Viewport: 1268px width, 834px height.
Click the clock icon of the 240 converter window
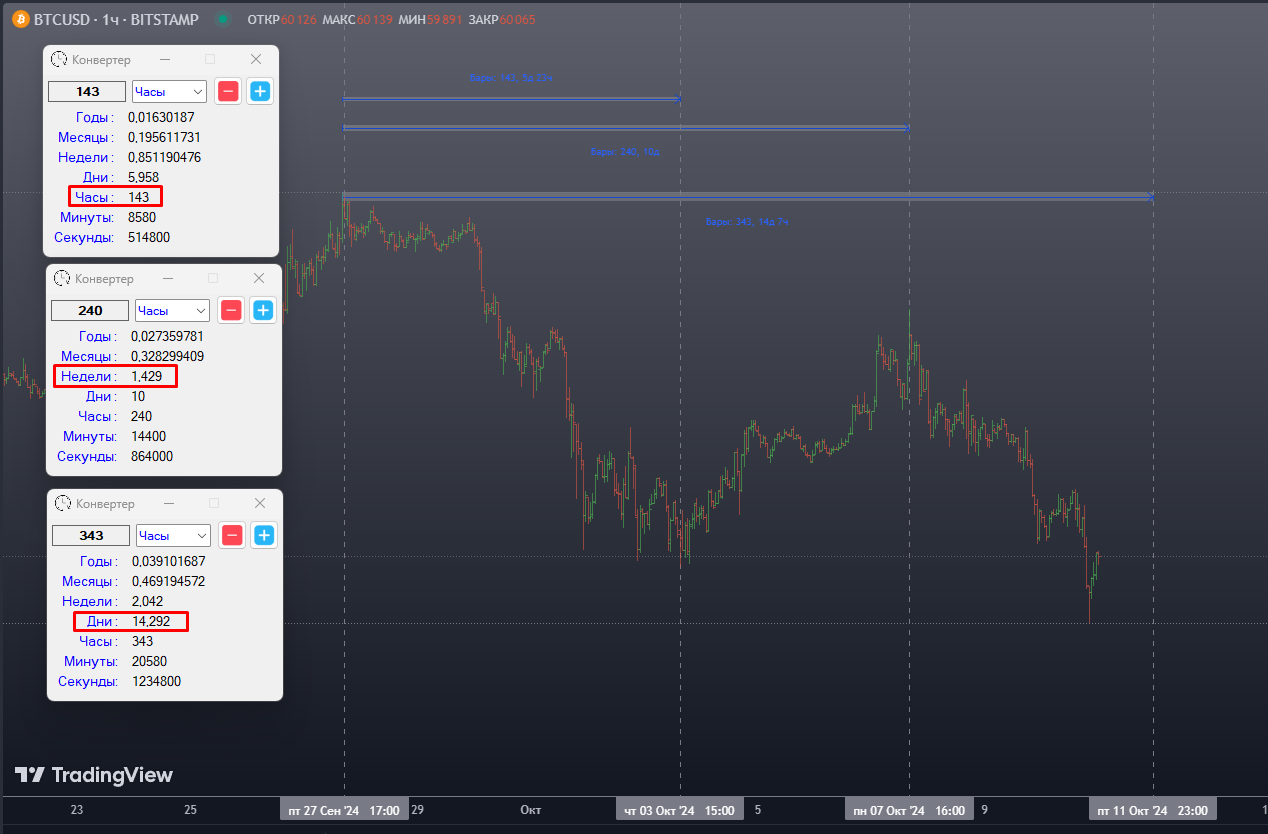[x=62, y=278]
